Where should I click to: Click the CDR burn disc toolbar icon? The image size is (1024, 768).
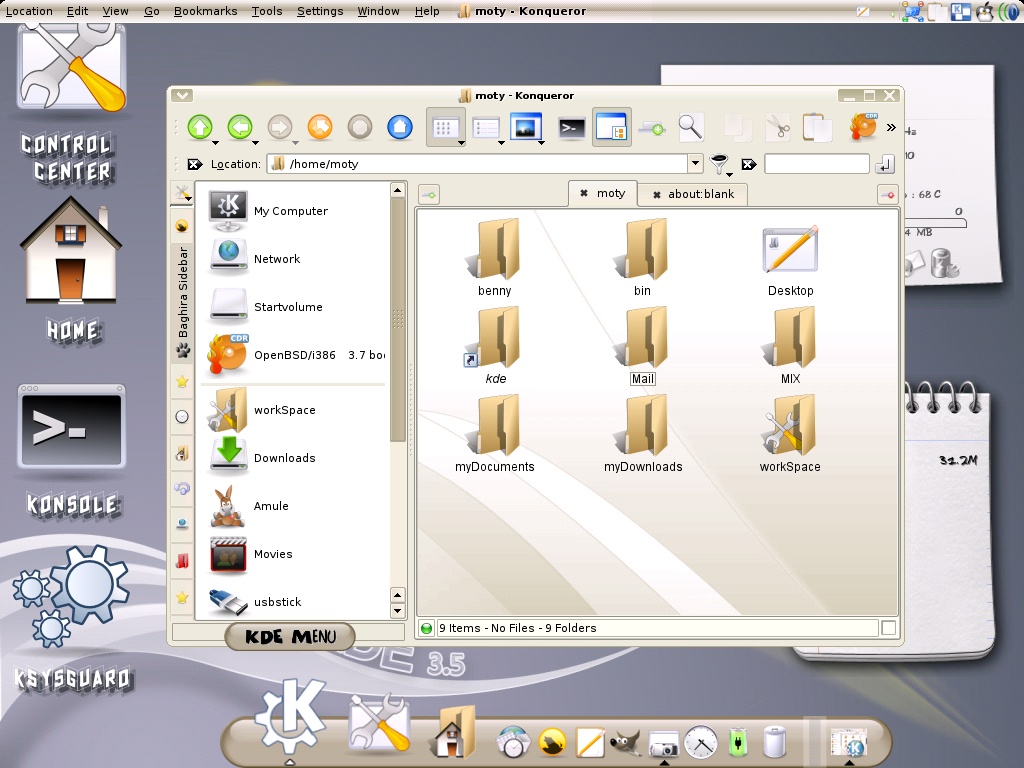(x=863, y=126)
